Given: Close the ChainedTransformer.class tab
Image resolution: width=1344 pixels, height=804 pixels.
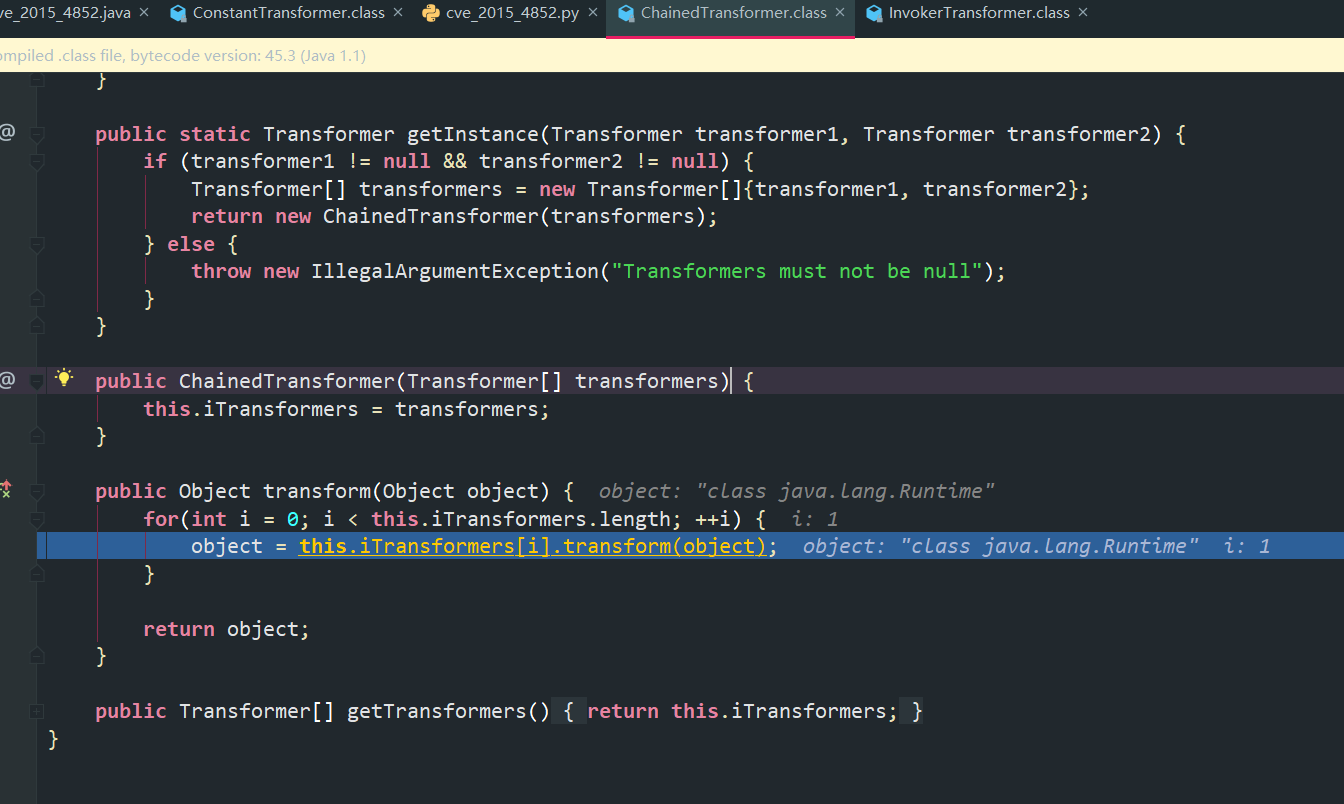Looking at the screenshot, I should tap(840, 13).
